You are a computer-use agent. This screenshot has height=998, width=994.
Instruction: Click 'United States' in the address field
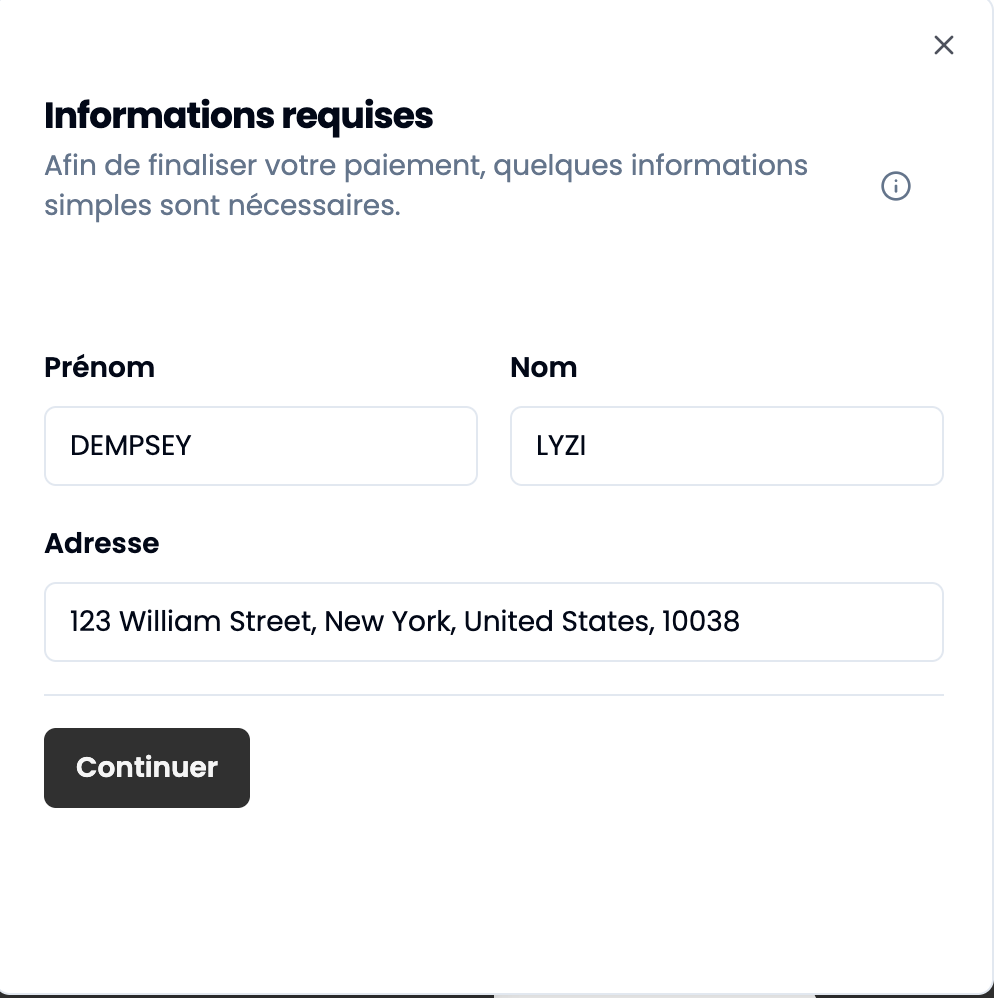(x=559, y=621)
